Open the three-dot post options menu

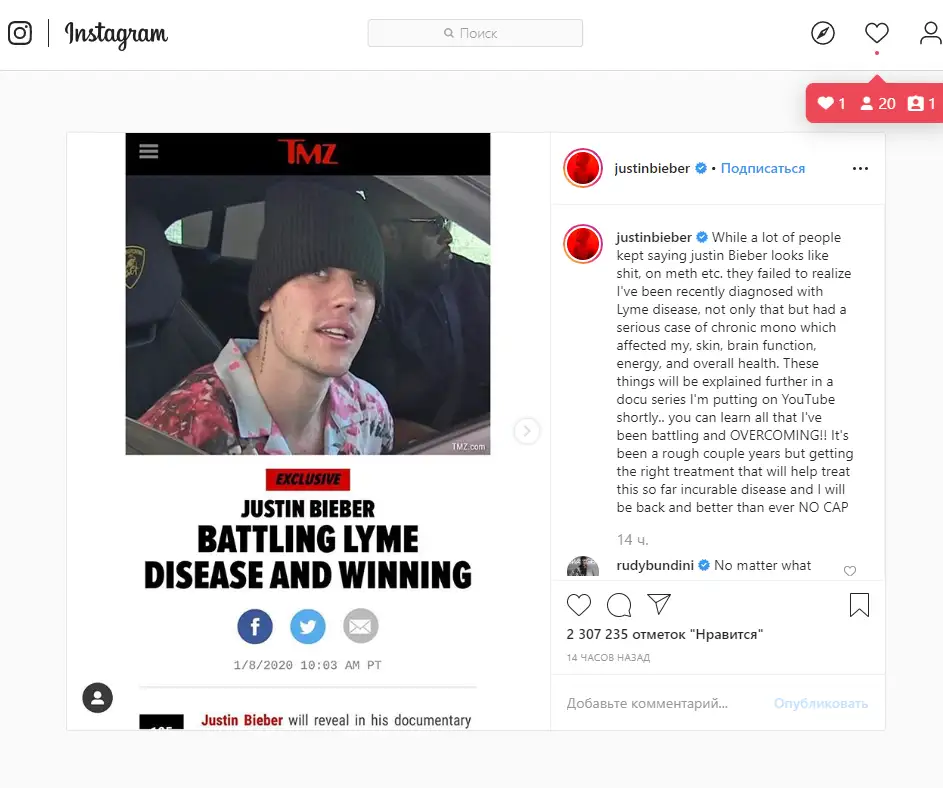pos(860,168)
